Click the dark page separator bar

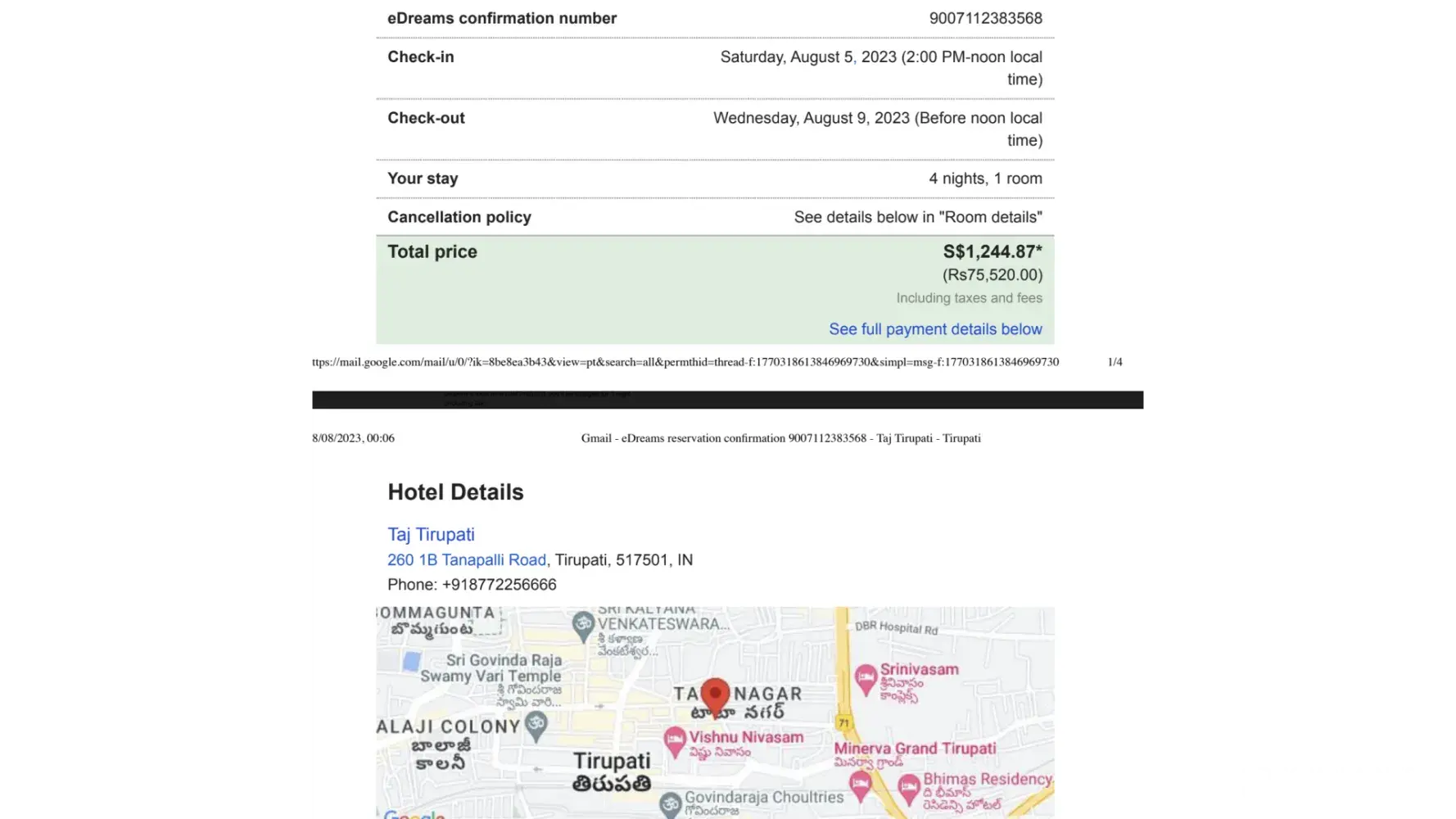[x=726, y=400]
